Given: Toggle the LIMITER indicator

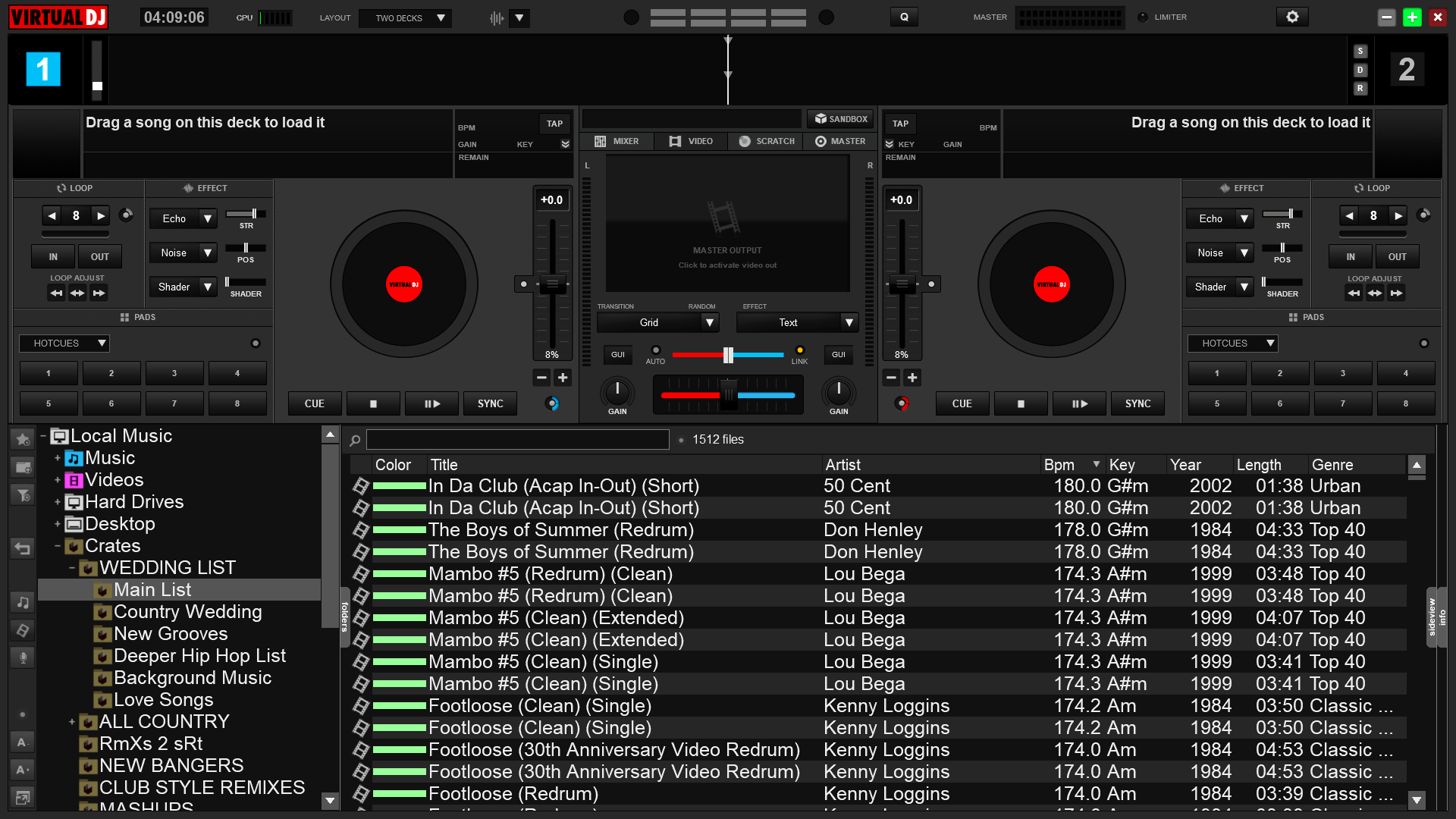Looking at the screenshot, I should 1142,17.
